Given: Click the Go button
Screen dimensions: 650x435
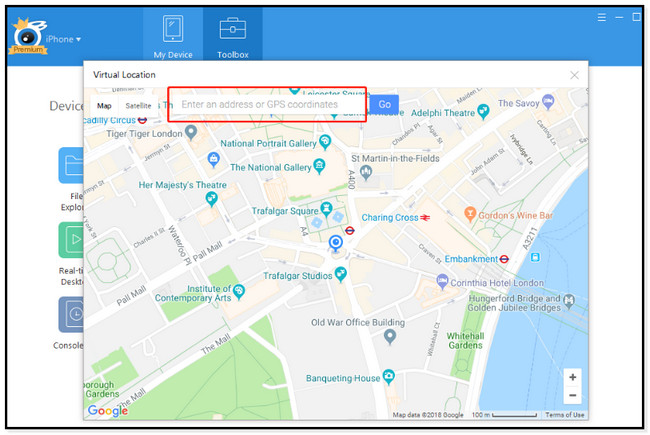Looking at the screenshot, I should pos(384,104).
